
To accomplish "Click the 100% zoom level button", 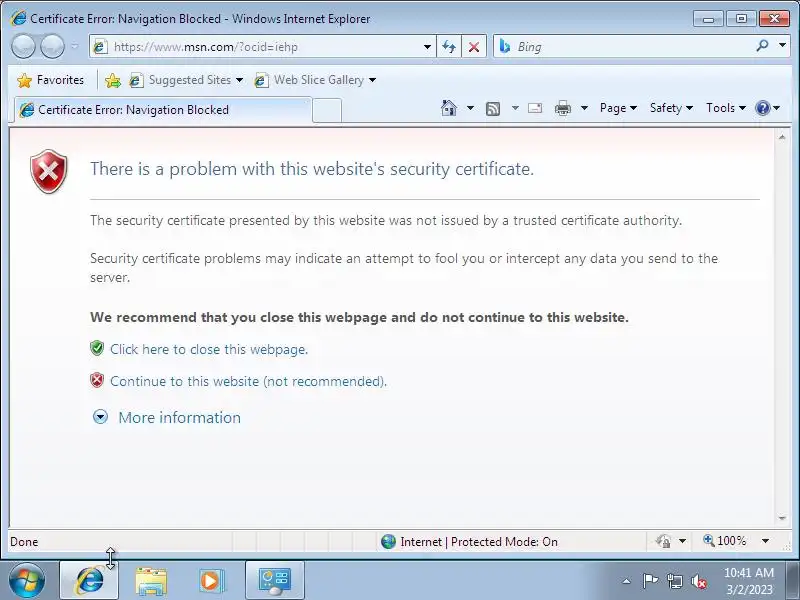I will click(x=724, y=541).
